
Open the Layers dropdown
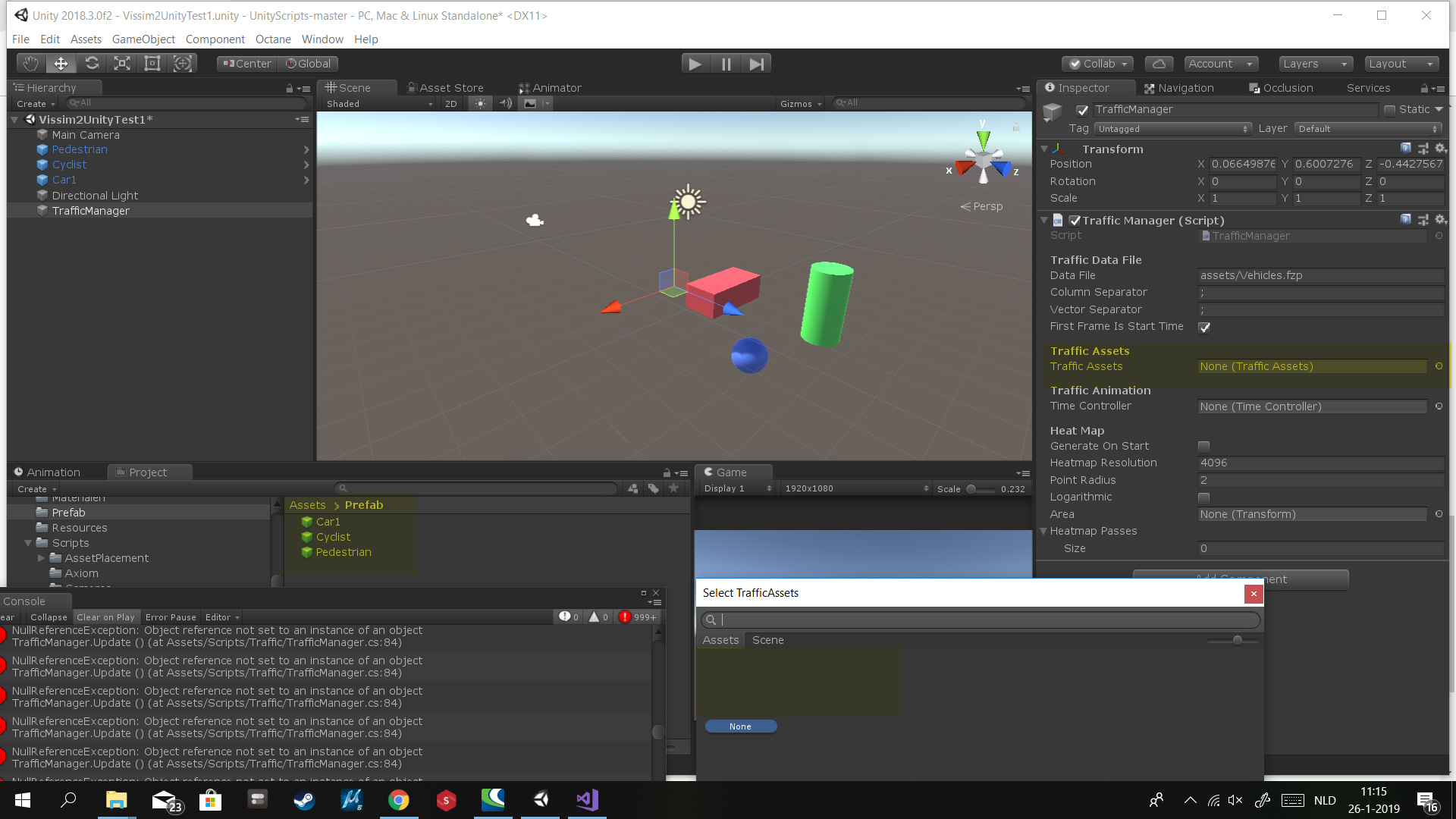pyautogui.click(x=1315, y=64)
